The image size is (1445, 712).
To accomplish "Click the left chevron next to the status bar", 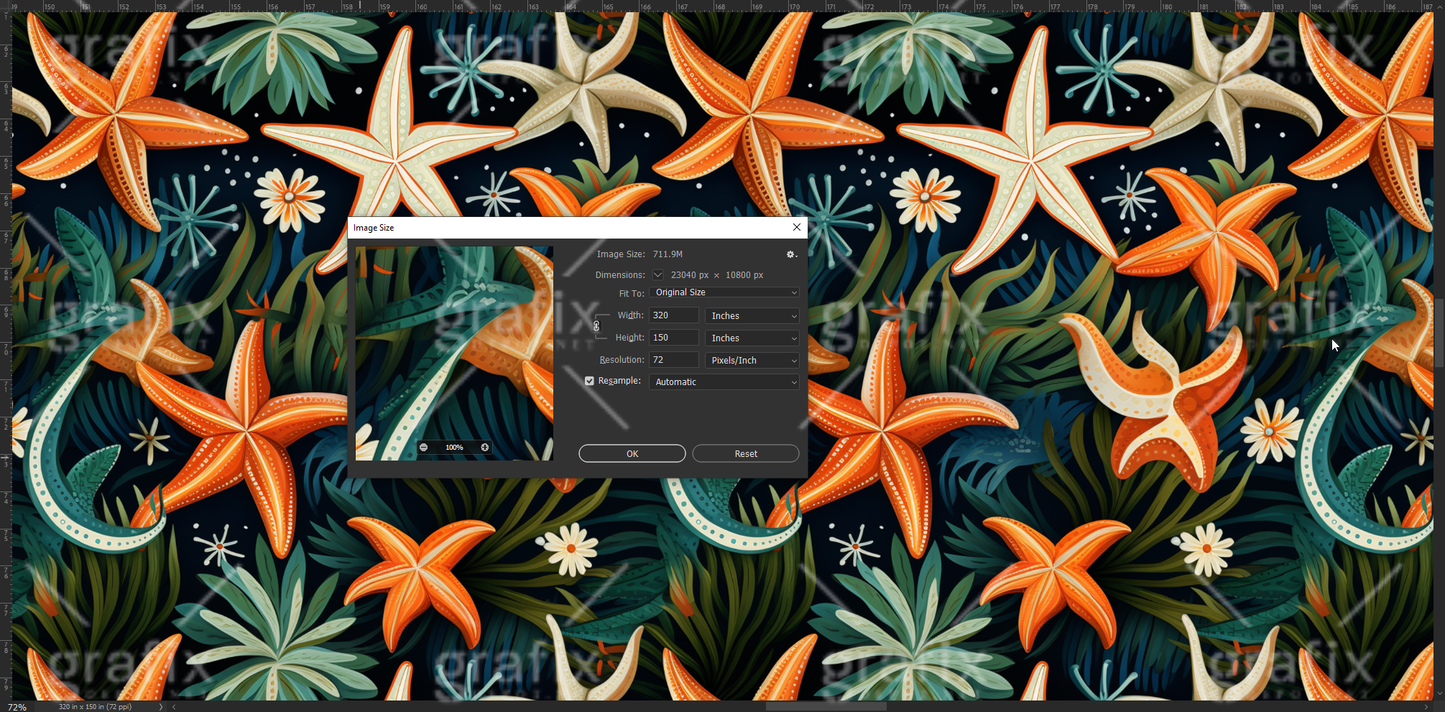I will (x=173, y=706).
